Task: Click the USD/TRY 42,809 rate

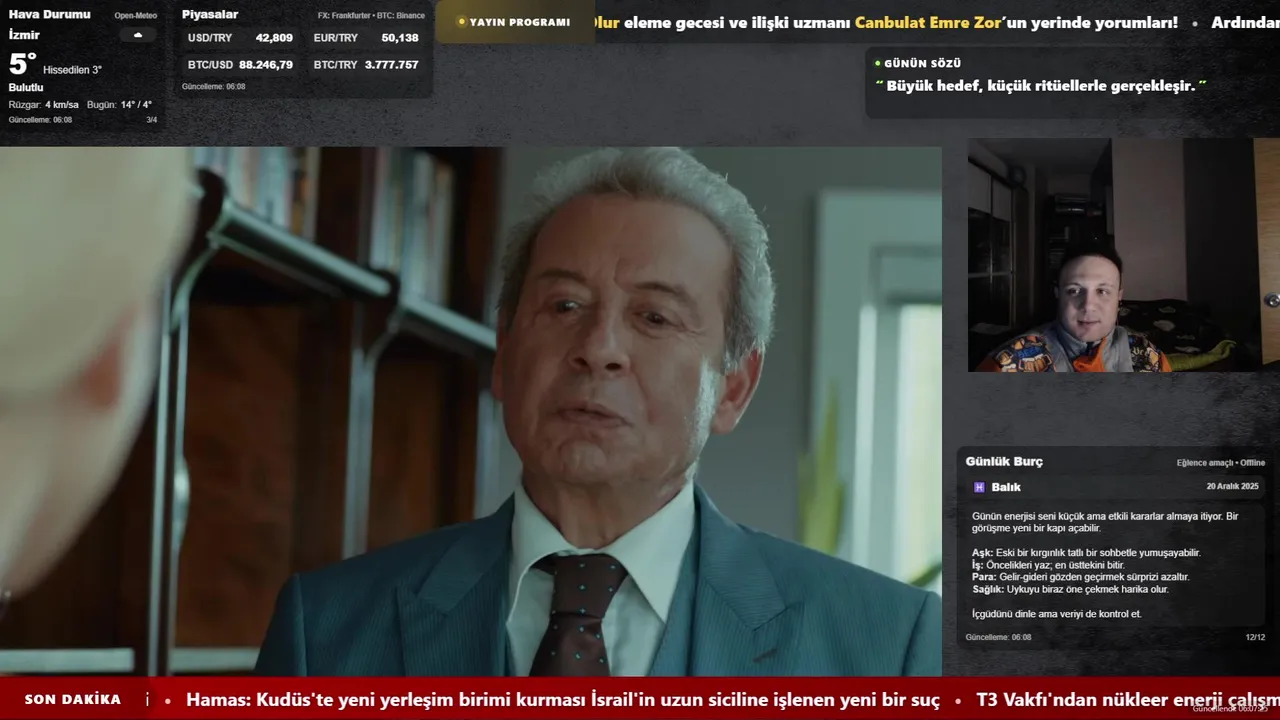Action: [x=240, y=38]
